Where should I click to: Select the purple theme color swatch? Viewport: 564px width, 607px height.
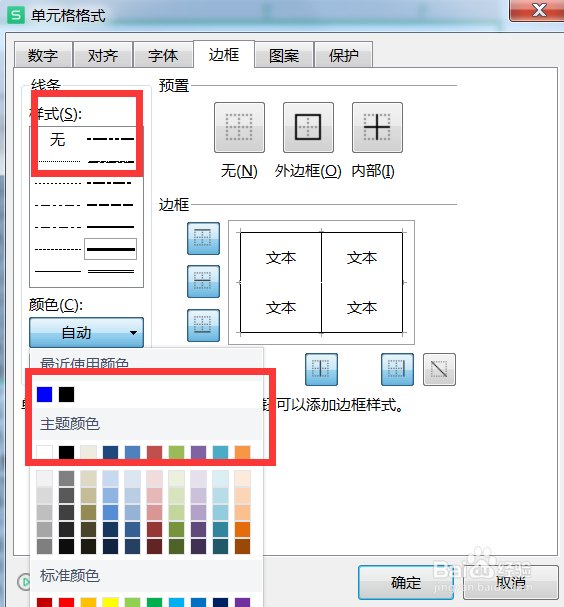(x=199, y=452)
